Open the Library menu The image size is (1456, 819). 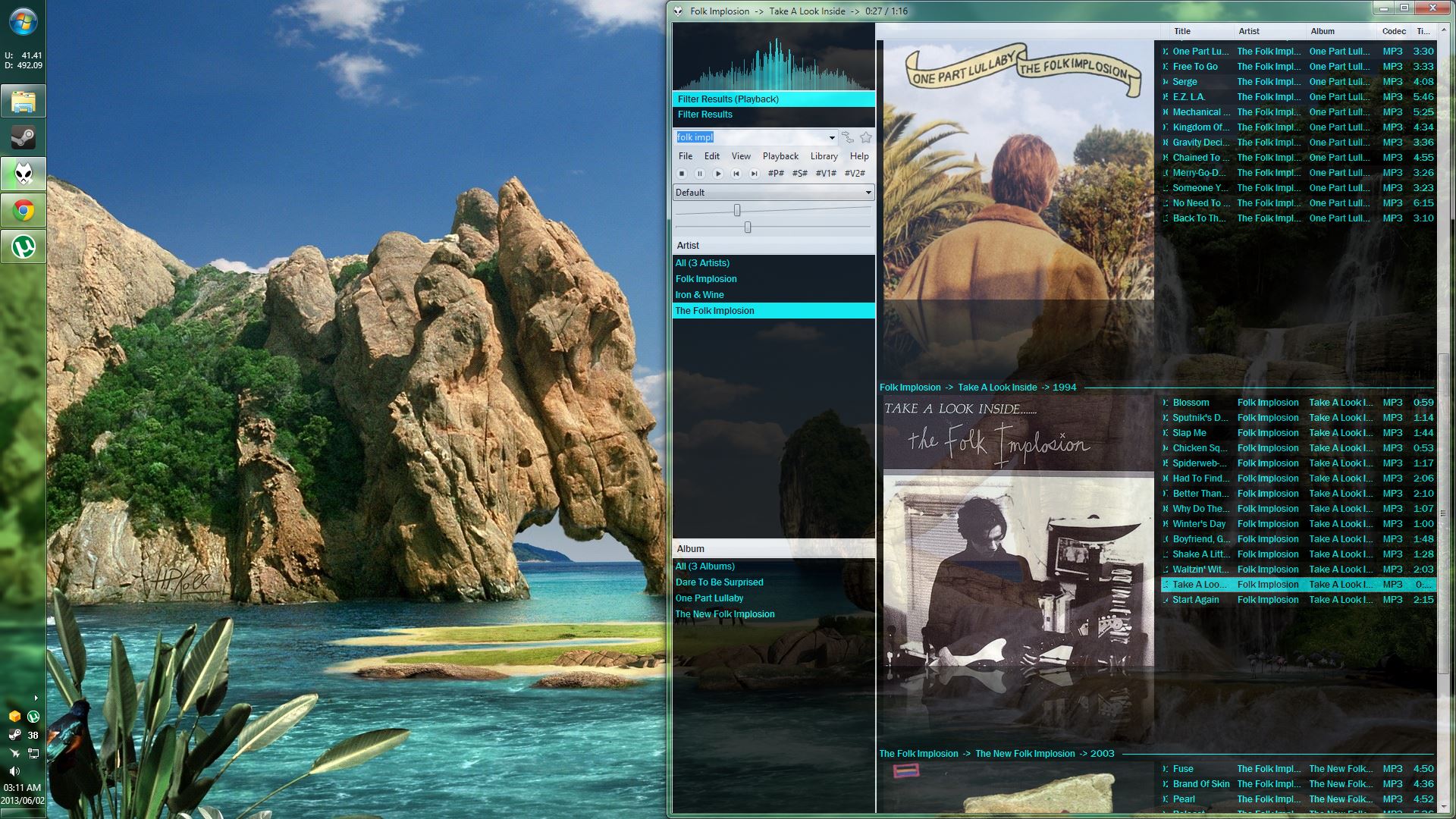824,156
